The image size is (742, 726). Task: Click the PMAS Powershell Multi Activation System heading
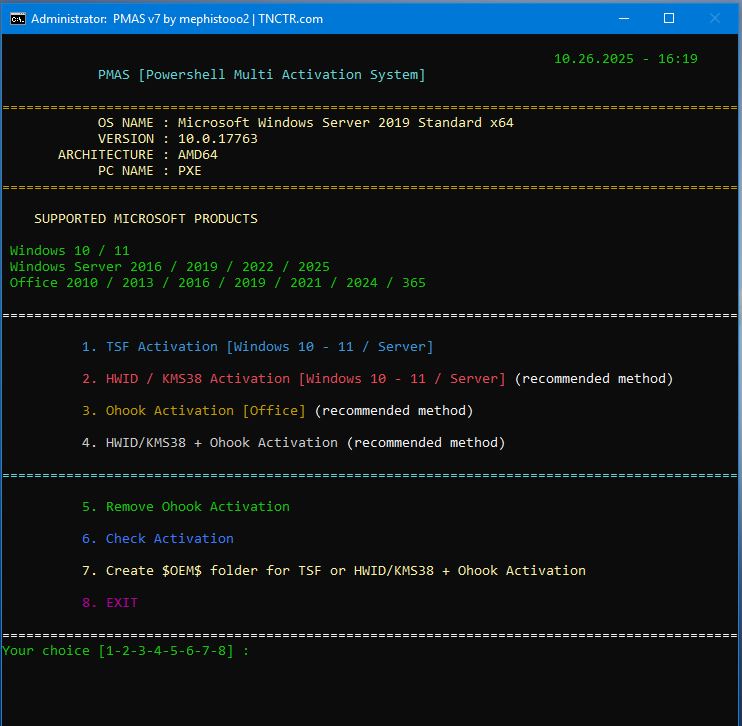[x=261, y=75]
